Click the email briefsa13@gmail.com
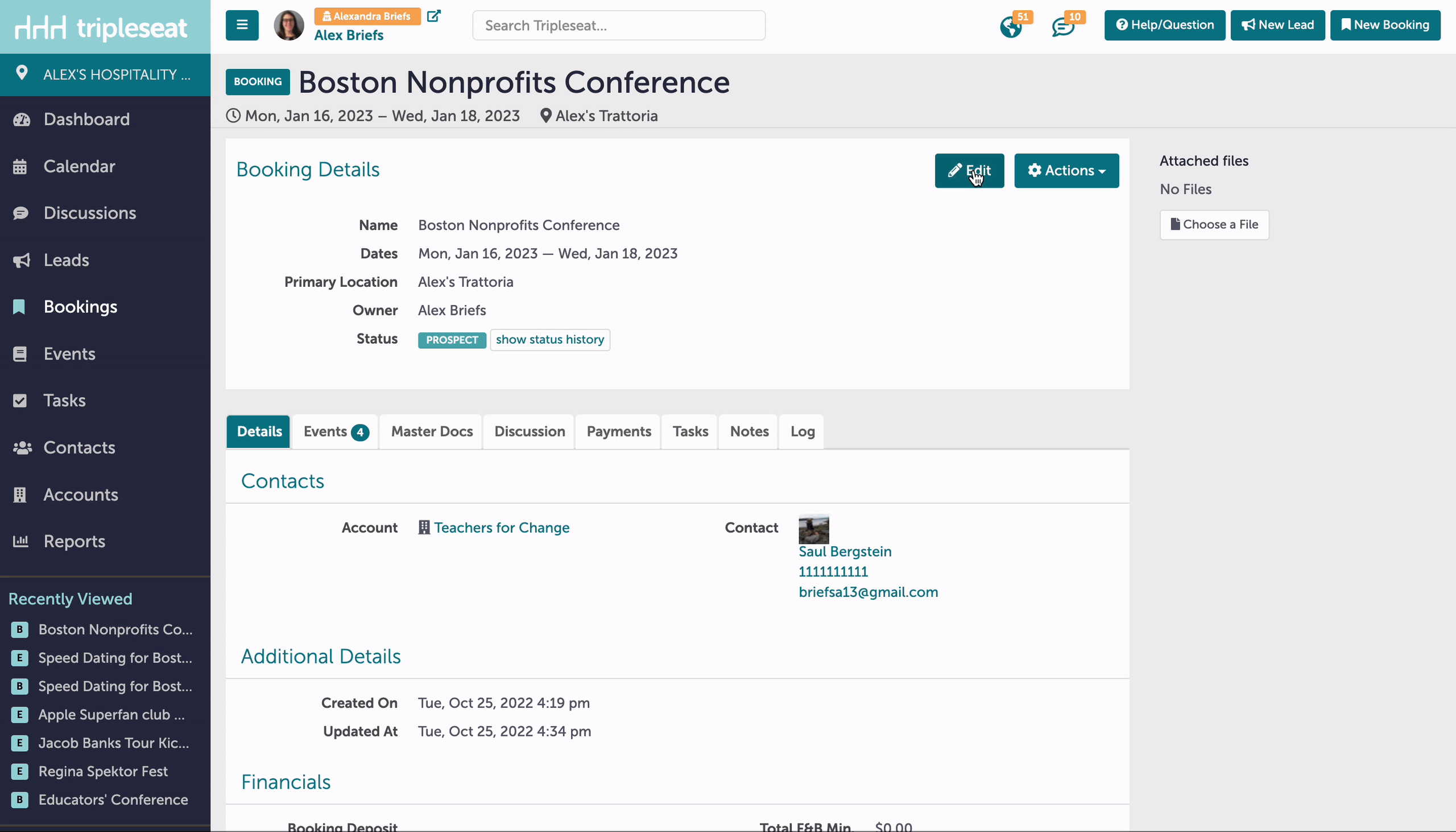Image resolution: width=1456 pixels, height=832 pixels. 868,592
